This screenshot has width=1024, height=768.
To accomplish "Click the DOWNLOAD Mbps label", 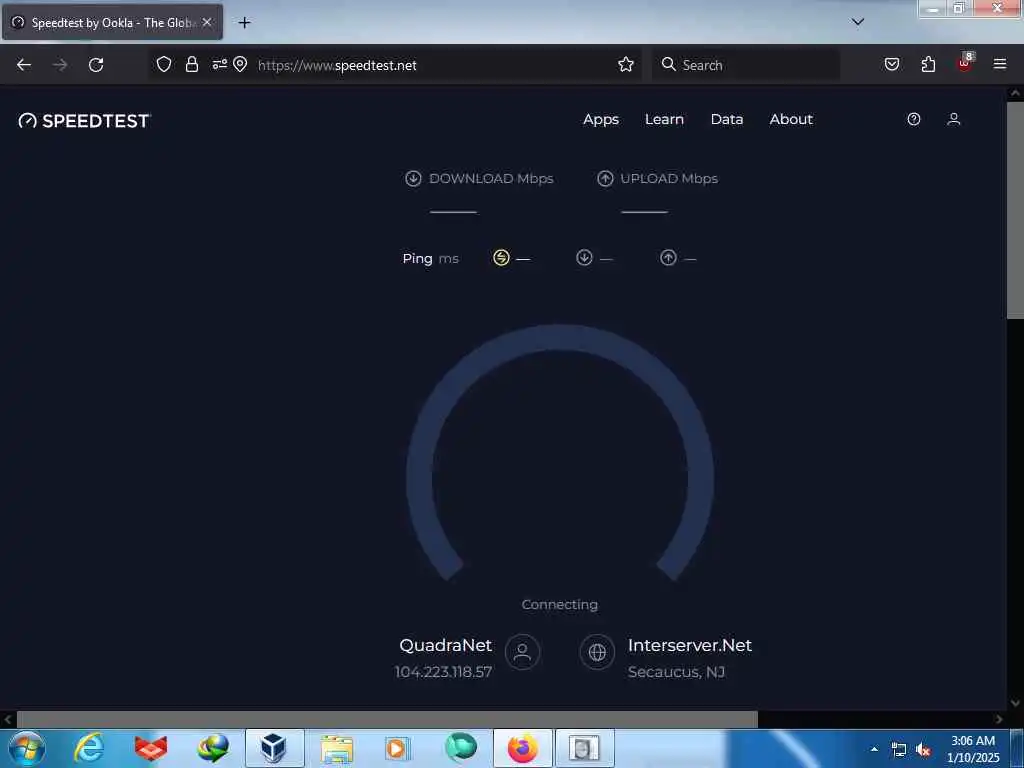I will [x=491, y=178].
